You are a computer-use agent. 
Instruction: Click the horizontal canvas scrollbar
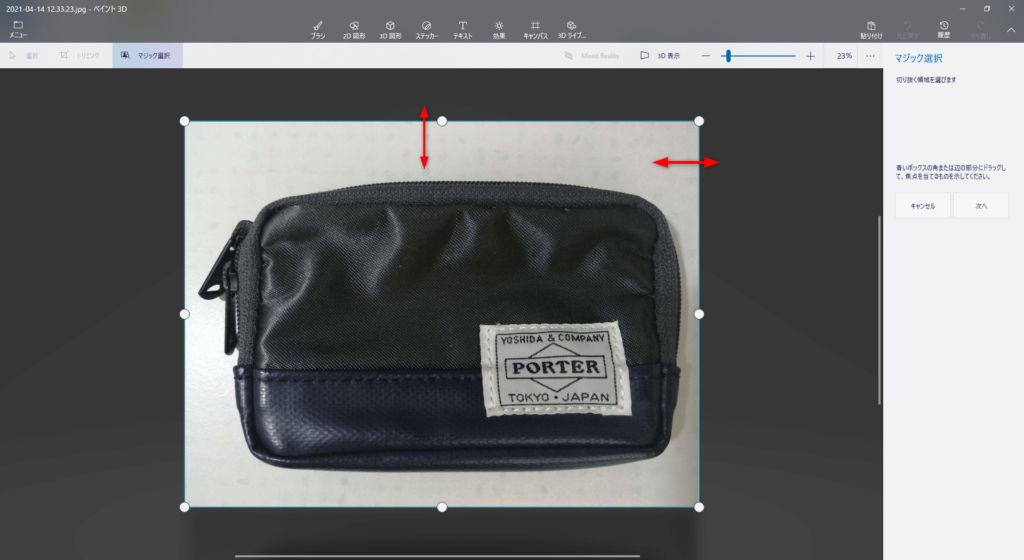point(438,556)
